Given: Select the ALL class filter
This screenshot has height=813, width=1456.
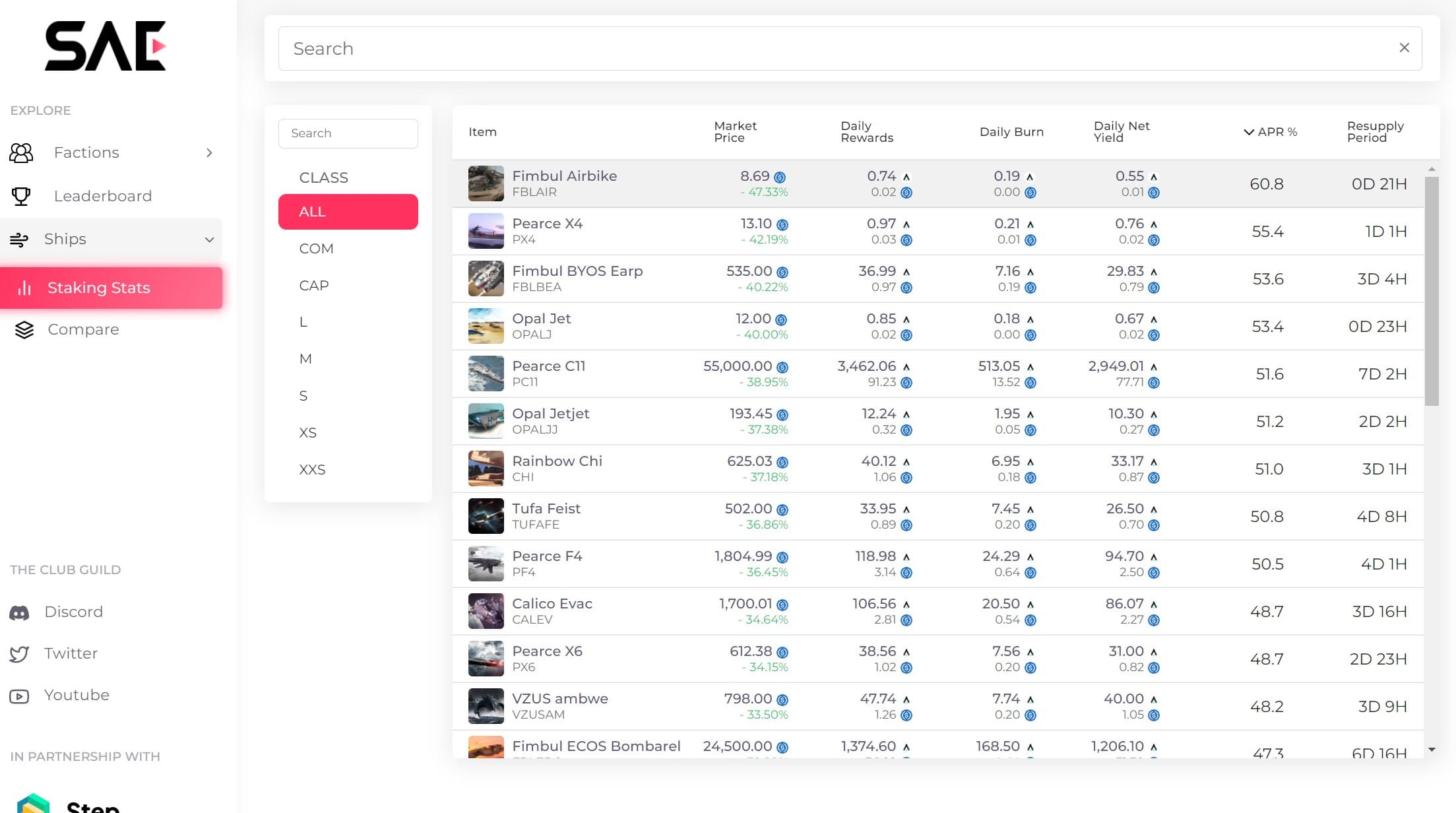Looking at the screenshot, I should [x=348, y=212].
